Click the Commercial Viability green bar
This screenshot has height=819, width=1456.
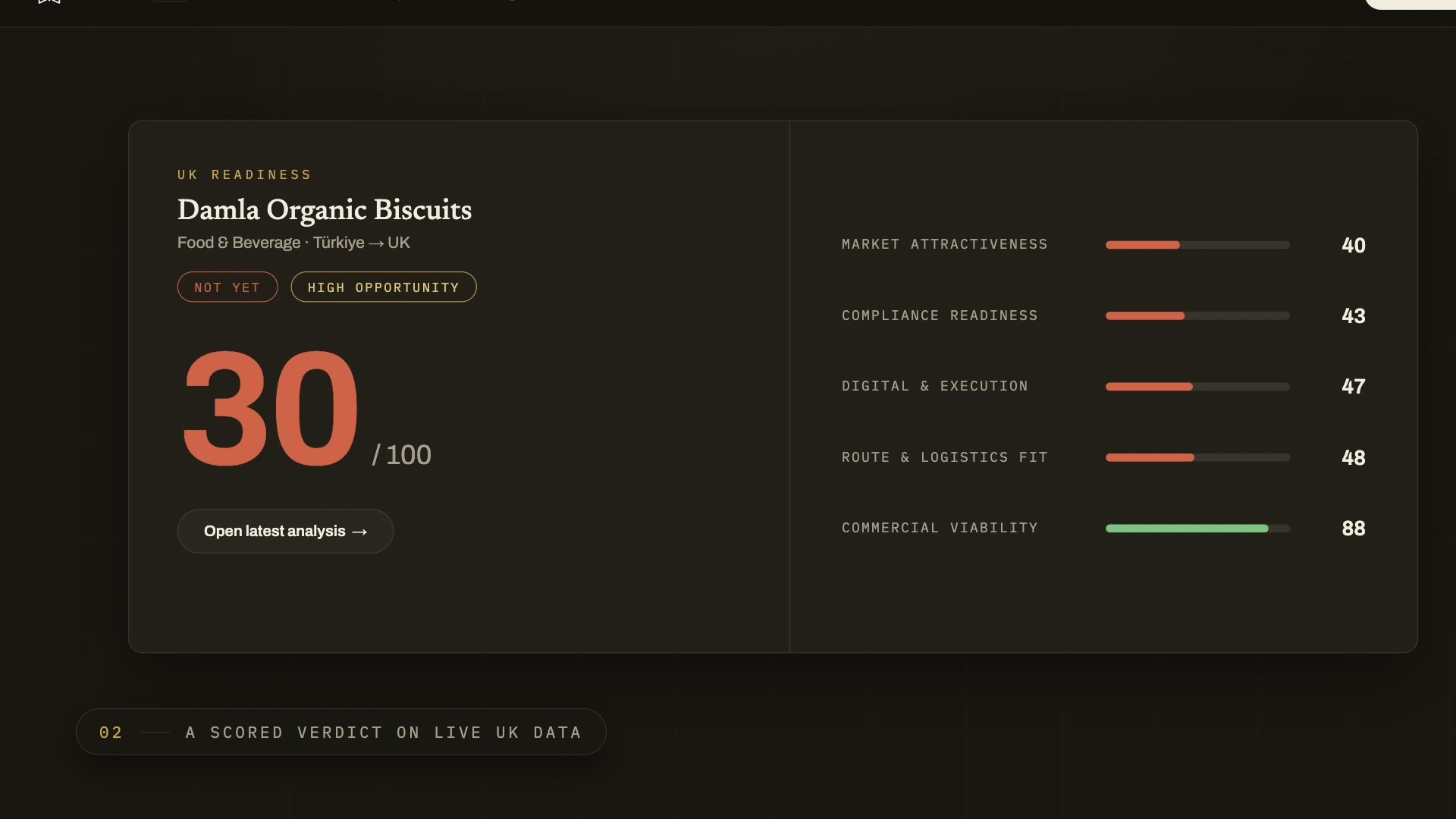pos(1187,529)
